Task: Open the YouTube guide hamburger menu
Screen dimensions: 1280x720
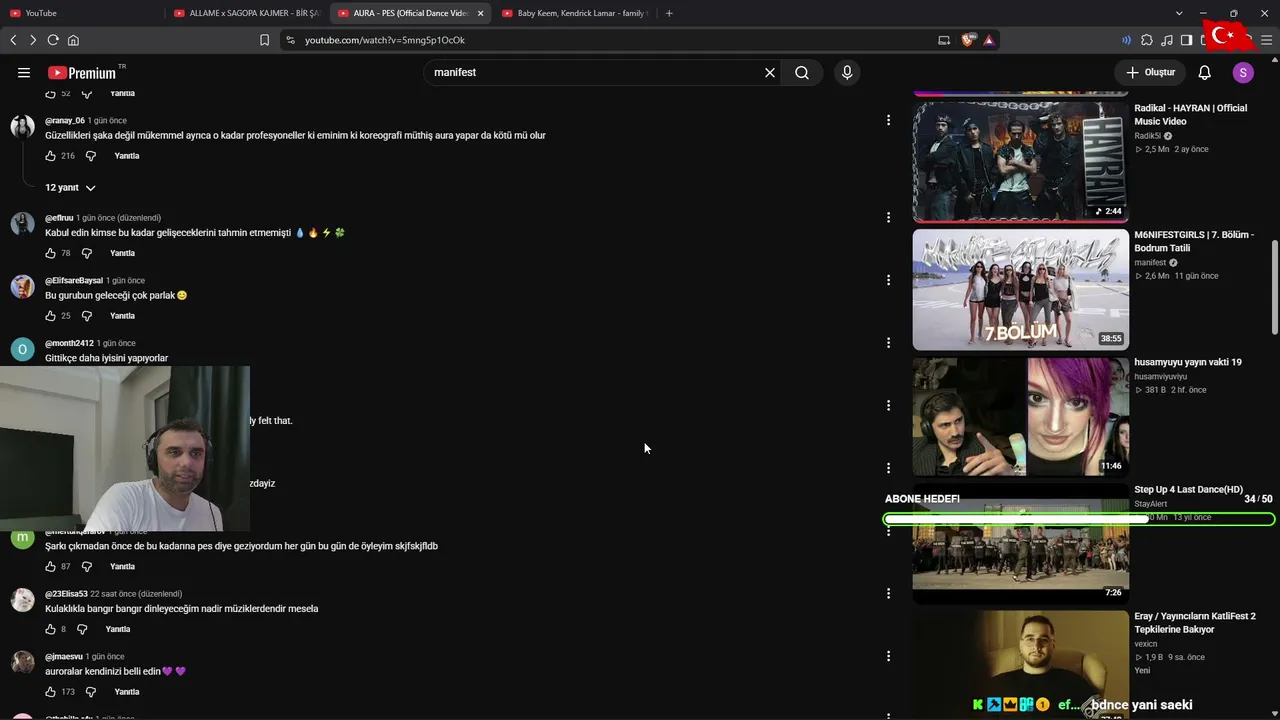Action: [x=24, y=73]
